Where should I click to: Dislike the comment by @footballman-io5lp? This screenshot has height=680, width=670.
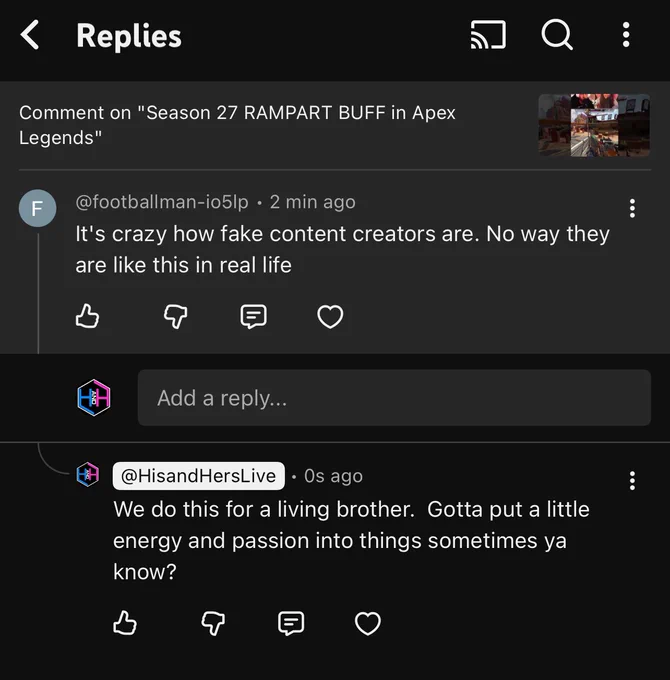coord(175,317)
